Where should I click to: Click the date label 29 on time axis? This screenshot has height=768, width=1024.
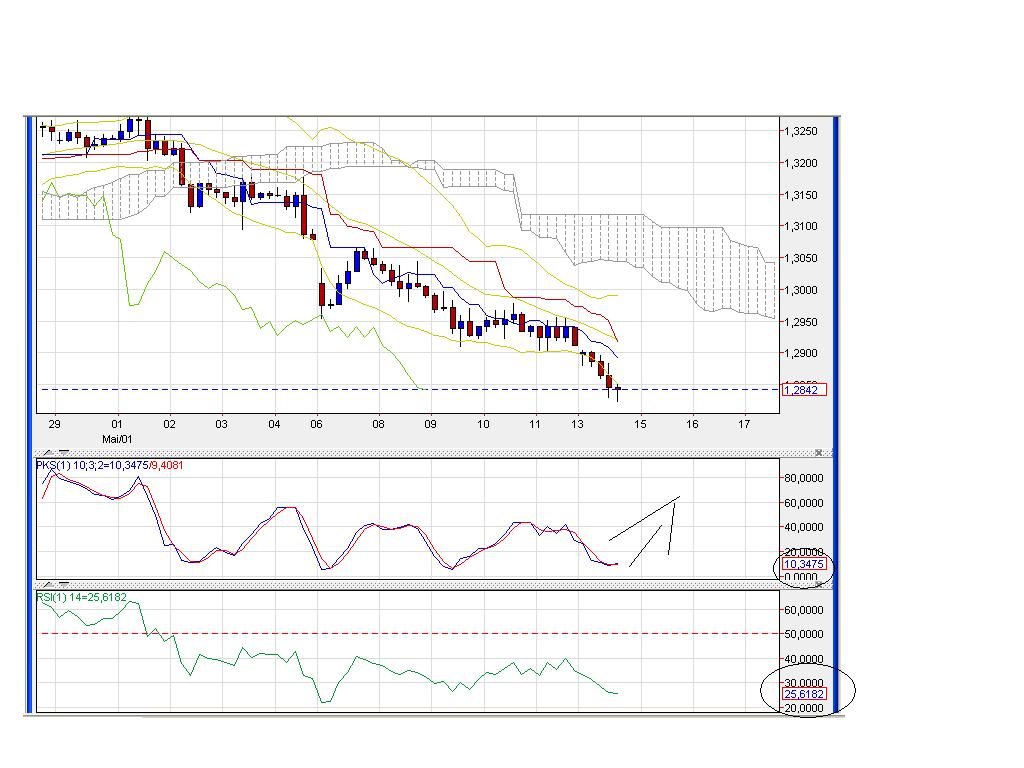pos(54,424)
